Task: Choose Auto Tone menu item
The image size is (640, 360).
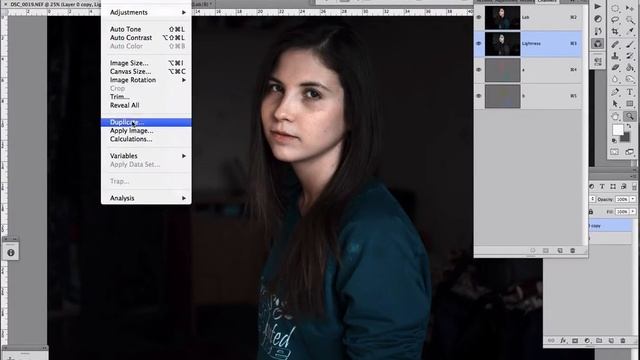Action: tap(146, 29)
